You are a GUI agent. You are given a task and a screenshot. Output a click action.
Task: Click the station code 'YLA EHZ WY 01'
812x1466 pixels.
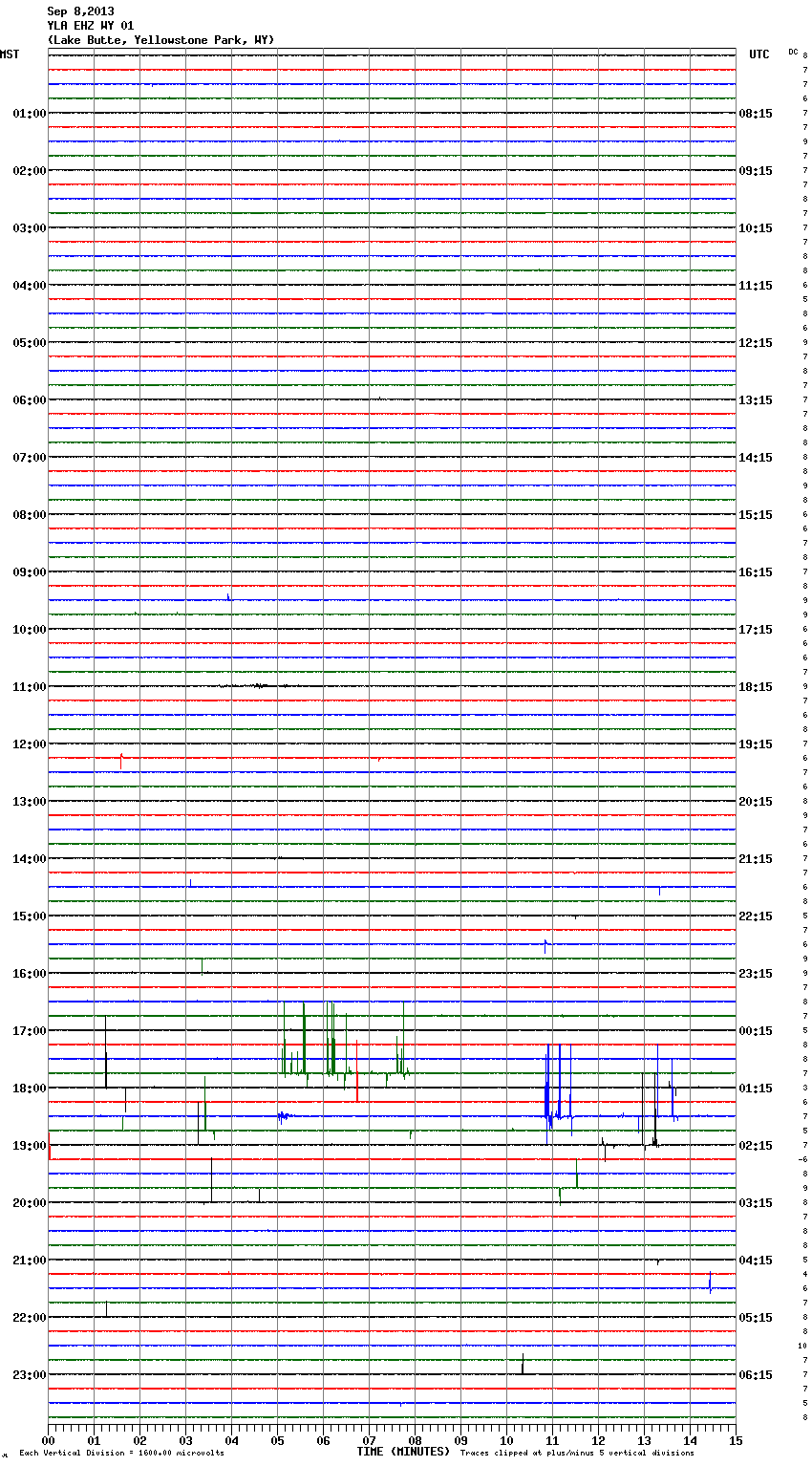pos(91,26)
